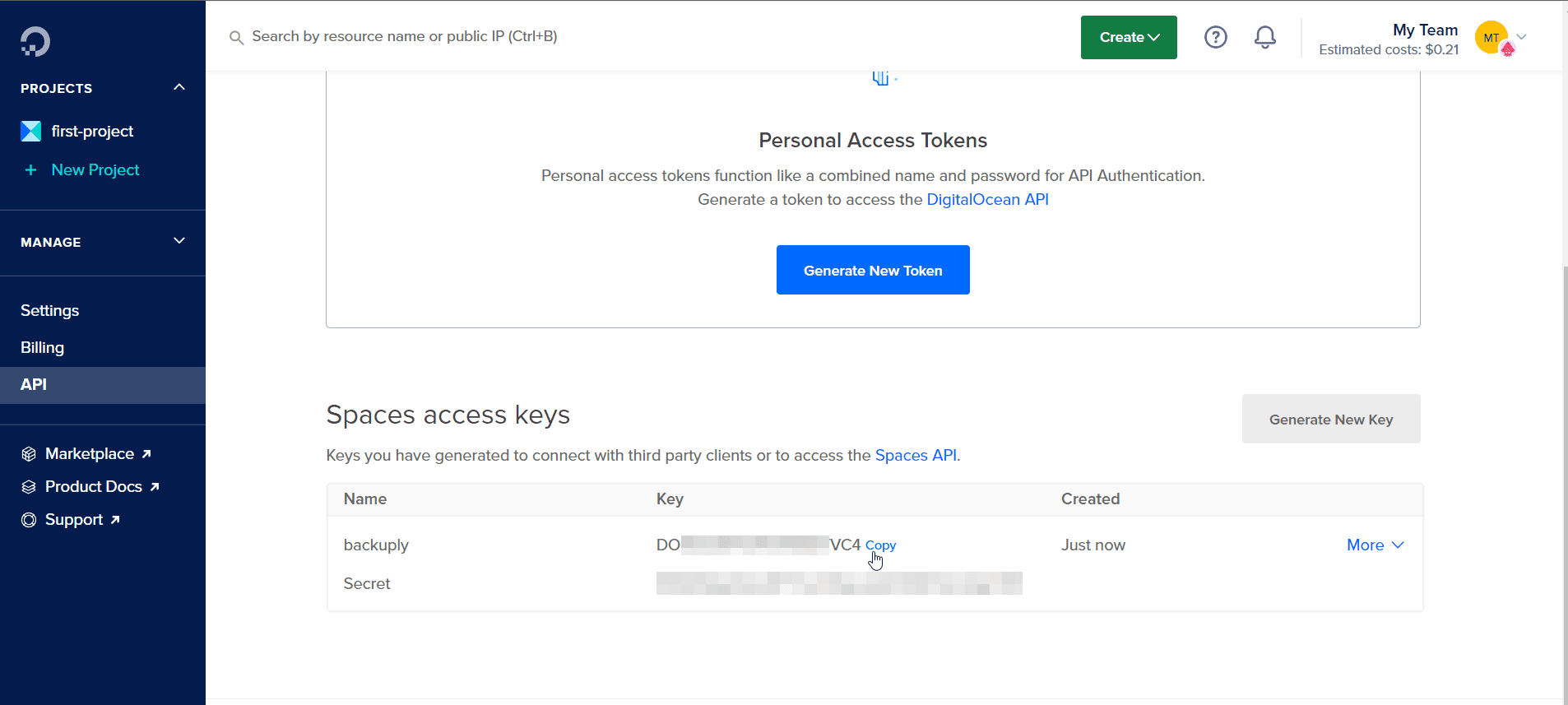Viewport: 1568px width, 705px height.
Task: Collapse the PROJECTS section
Action: tap(179, 86)
